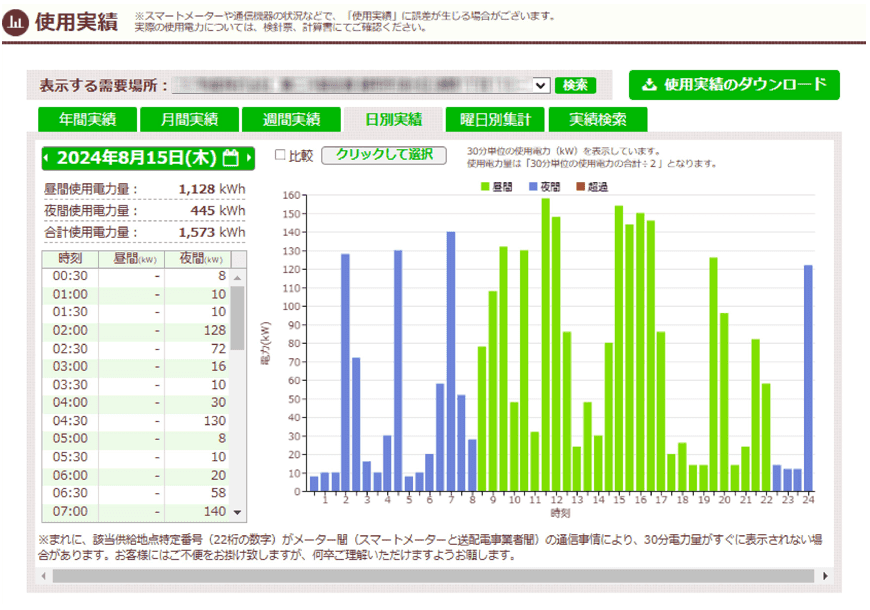Screen dimensions: 870x610
Task: Click the horizontal scrollbar left arrow
Action: [45, 576]
